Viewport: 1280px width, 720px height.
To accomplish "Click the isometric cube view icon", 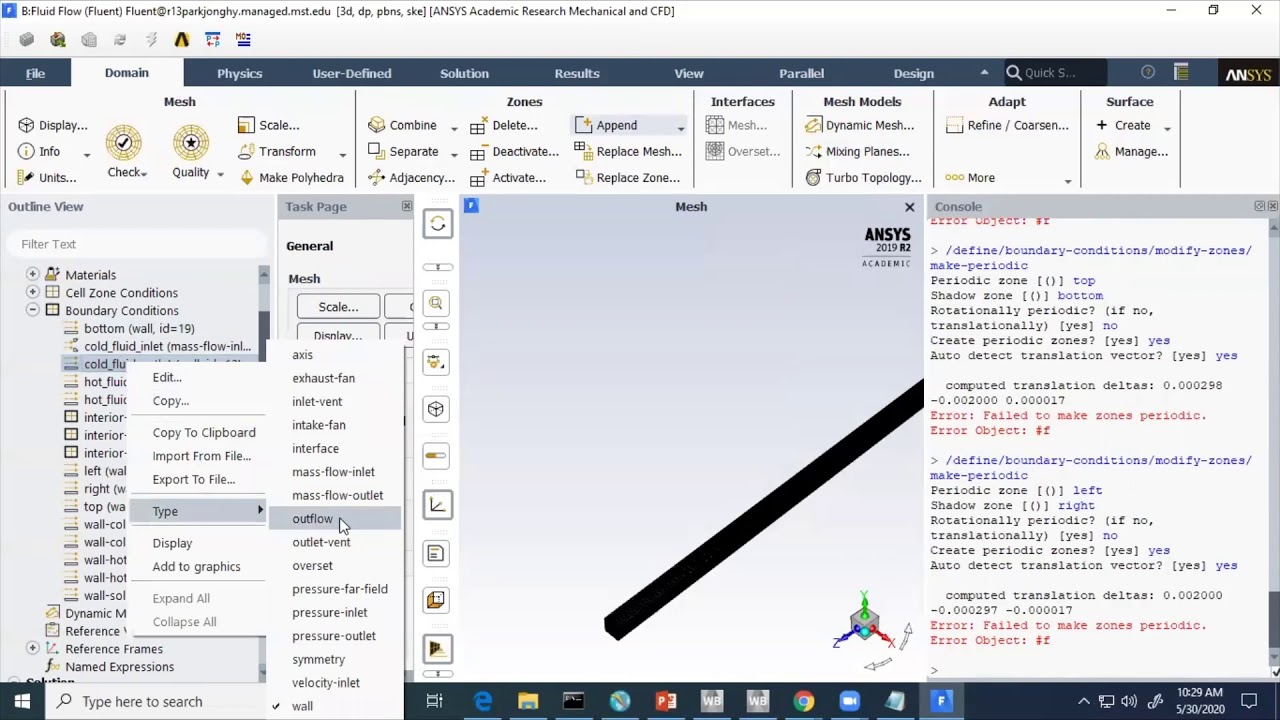I will point(436,409).
